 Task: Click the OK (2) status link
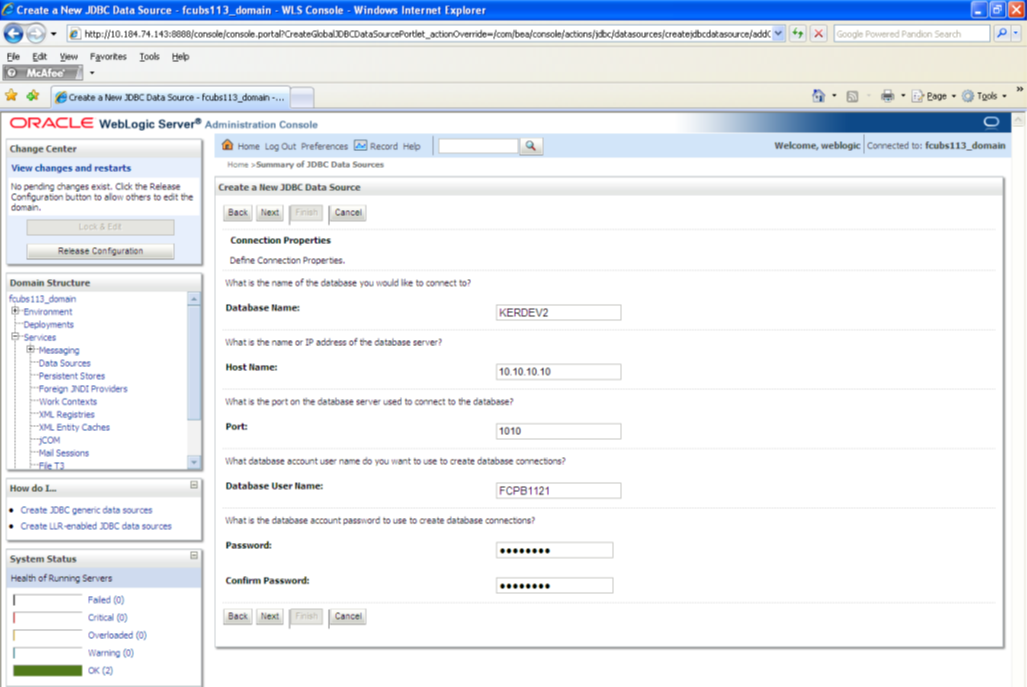(x=100, y=670)
